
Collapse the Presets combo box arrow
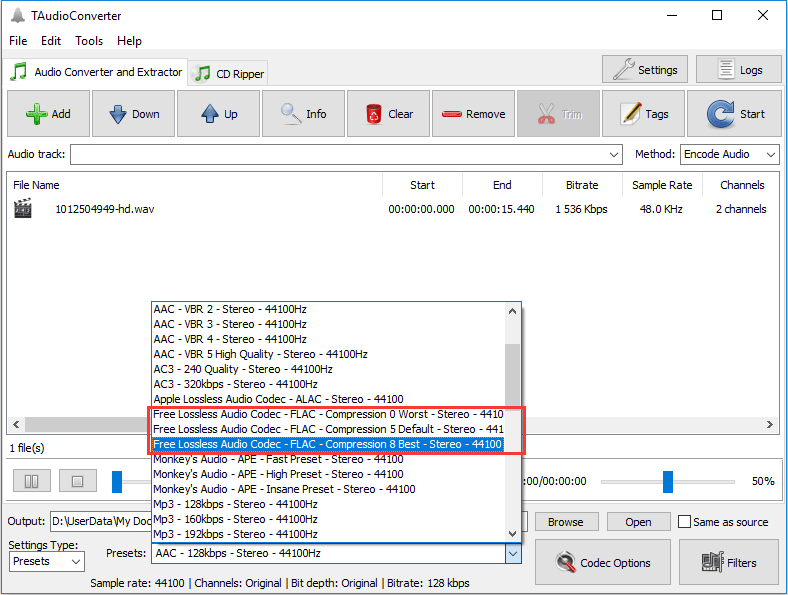(513, 553)
